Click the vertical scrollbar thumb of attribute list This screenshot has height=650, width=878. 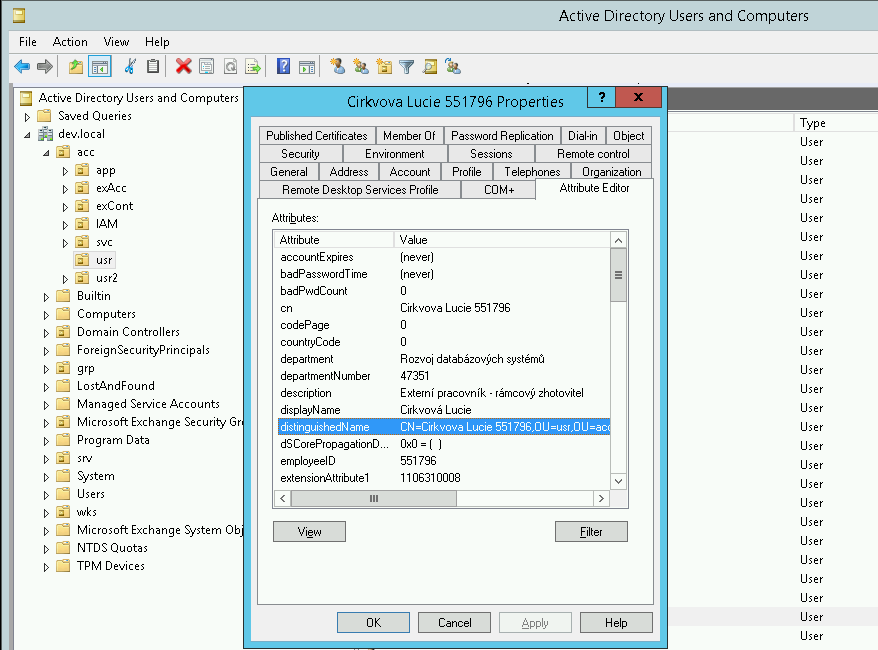click(618, 275)
